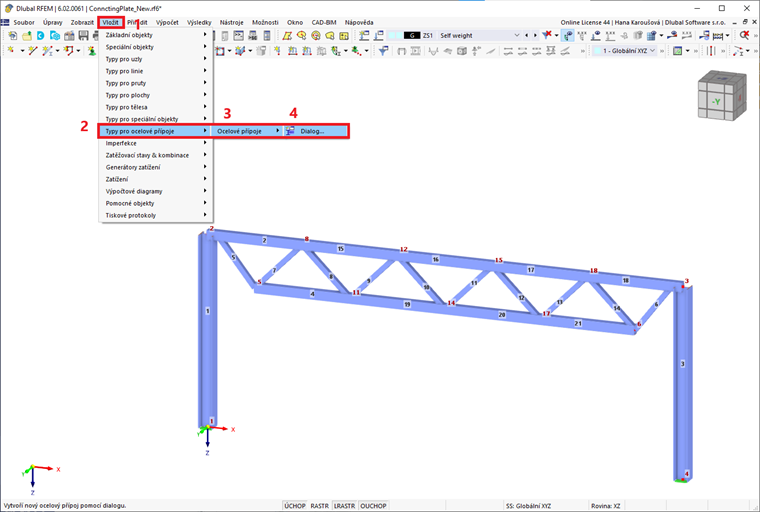This screenshot has width=760, height=512.
Task: Click the Dialog entry icon in submenu
Action: click(290, 131)
